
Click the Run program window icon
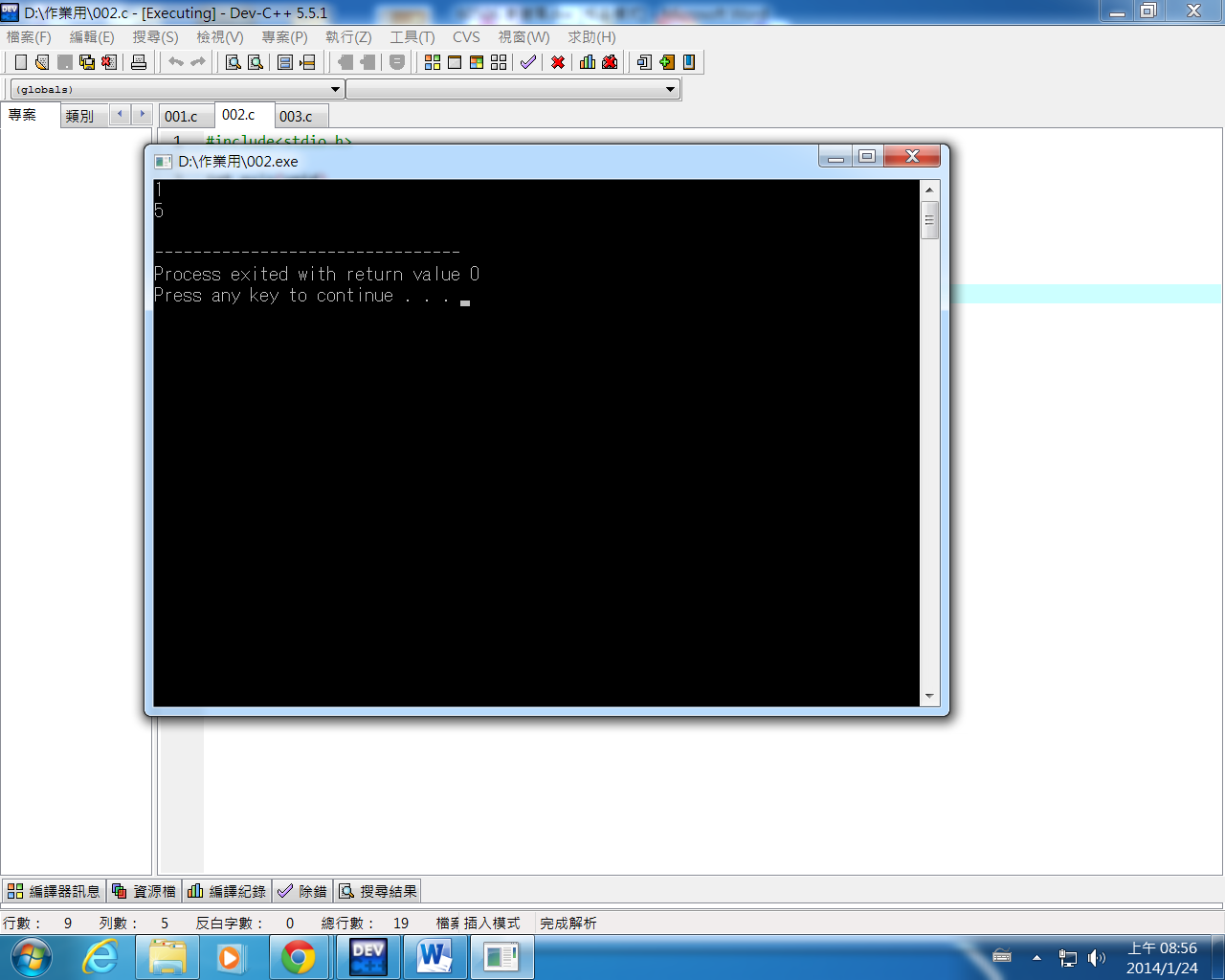(455, 62)
